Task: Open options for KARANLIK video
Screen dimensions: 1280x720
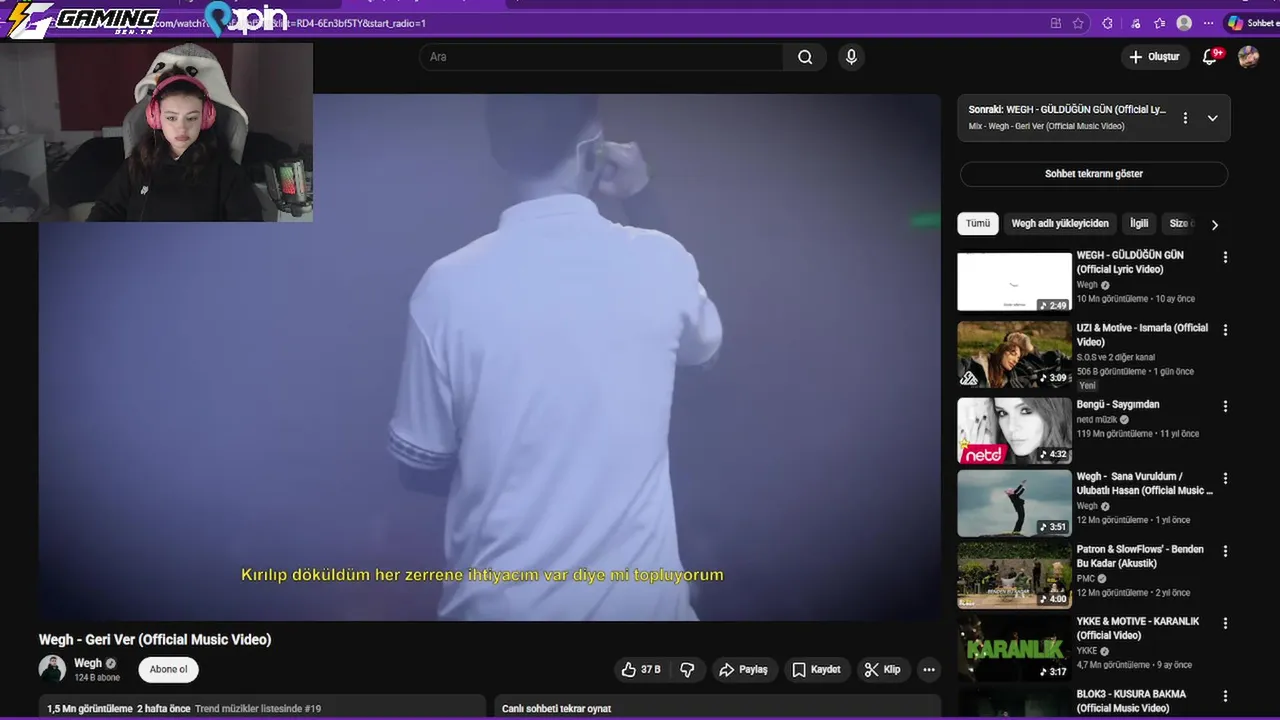Action: (1225, 623)
